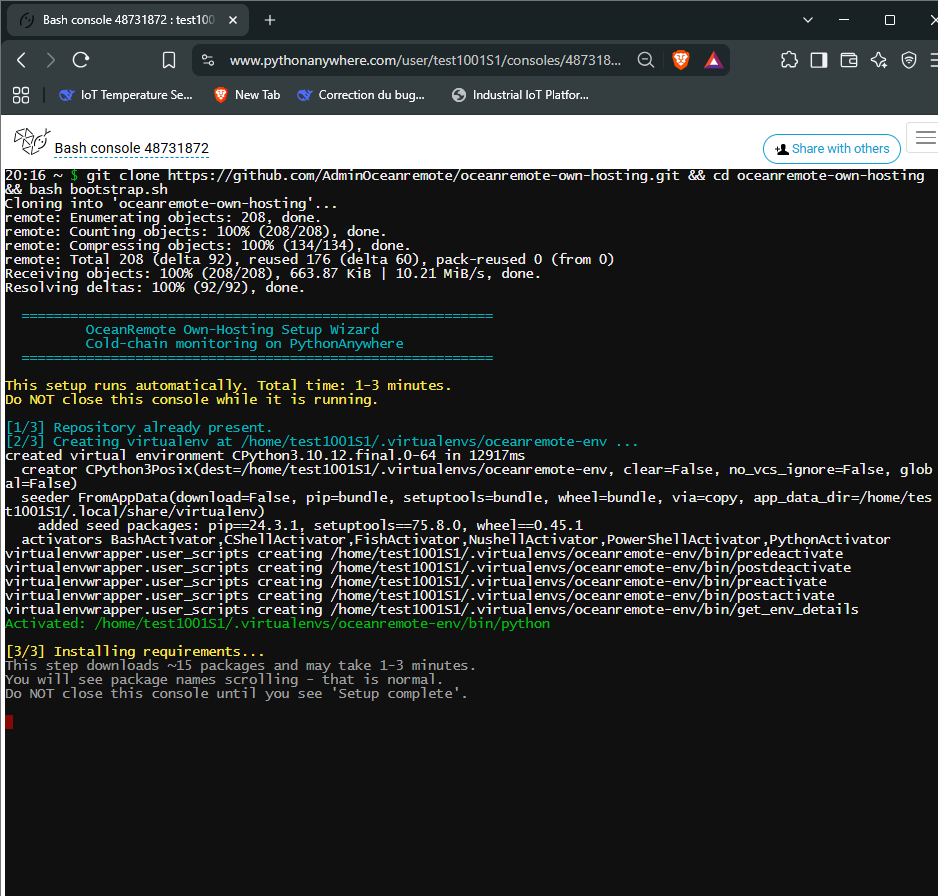Click the Brave Shields lion icon

(680, 60)
